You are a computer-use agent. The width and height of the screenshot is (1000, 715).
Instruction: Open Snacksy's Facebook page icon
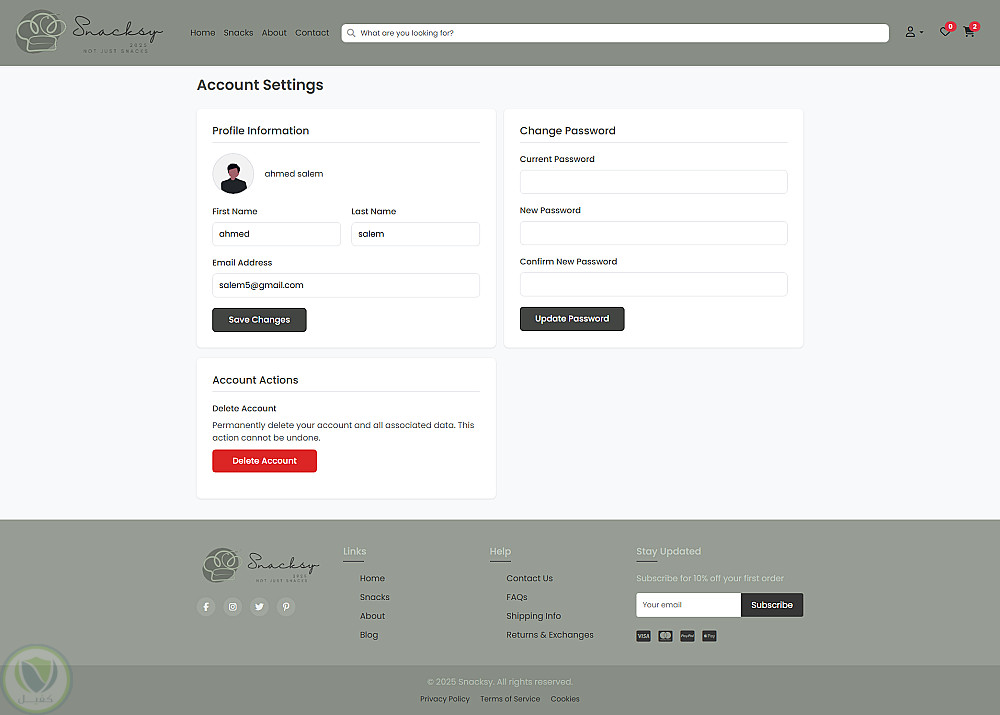(206, 607)
